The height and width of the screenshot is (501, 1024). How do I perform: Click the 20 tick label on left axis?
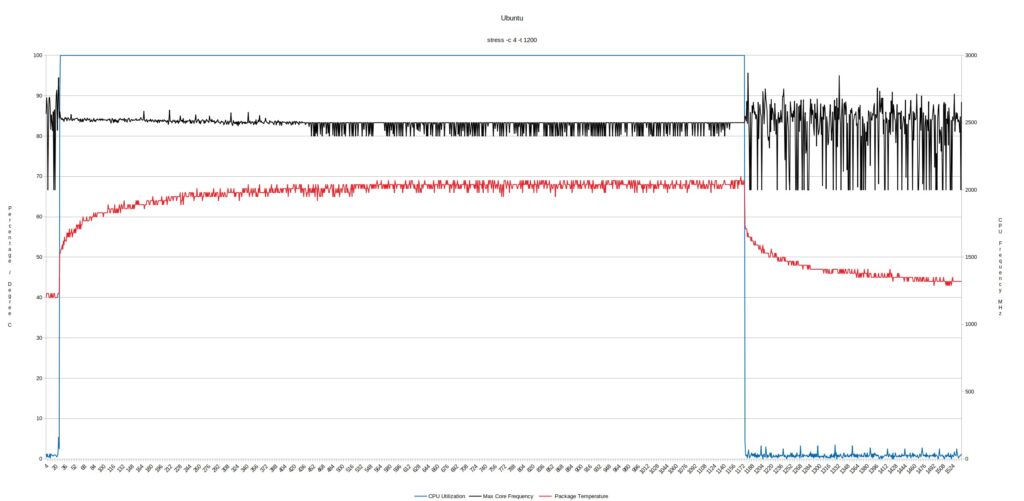pos(39,378)
